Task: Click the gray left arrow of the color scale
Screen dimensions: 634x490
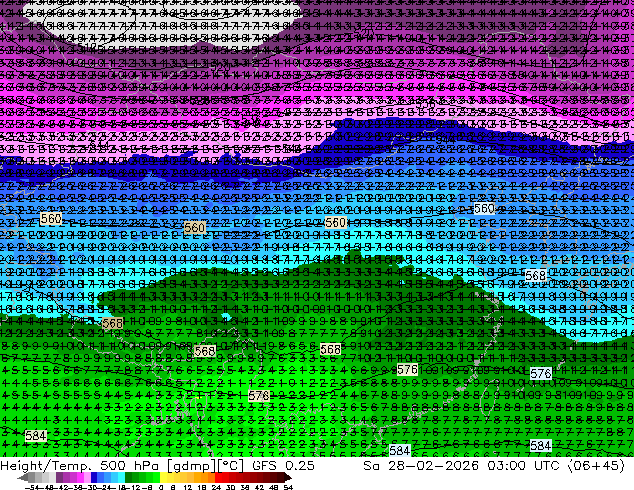Action: pos(23,478)
